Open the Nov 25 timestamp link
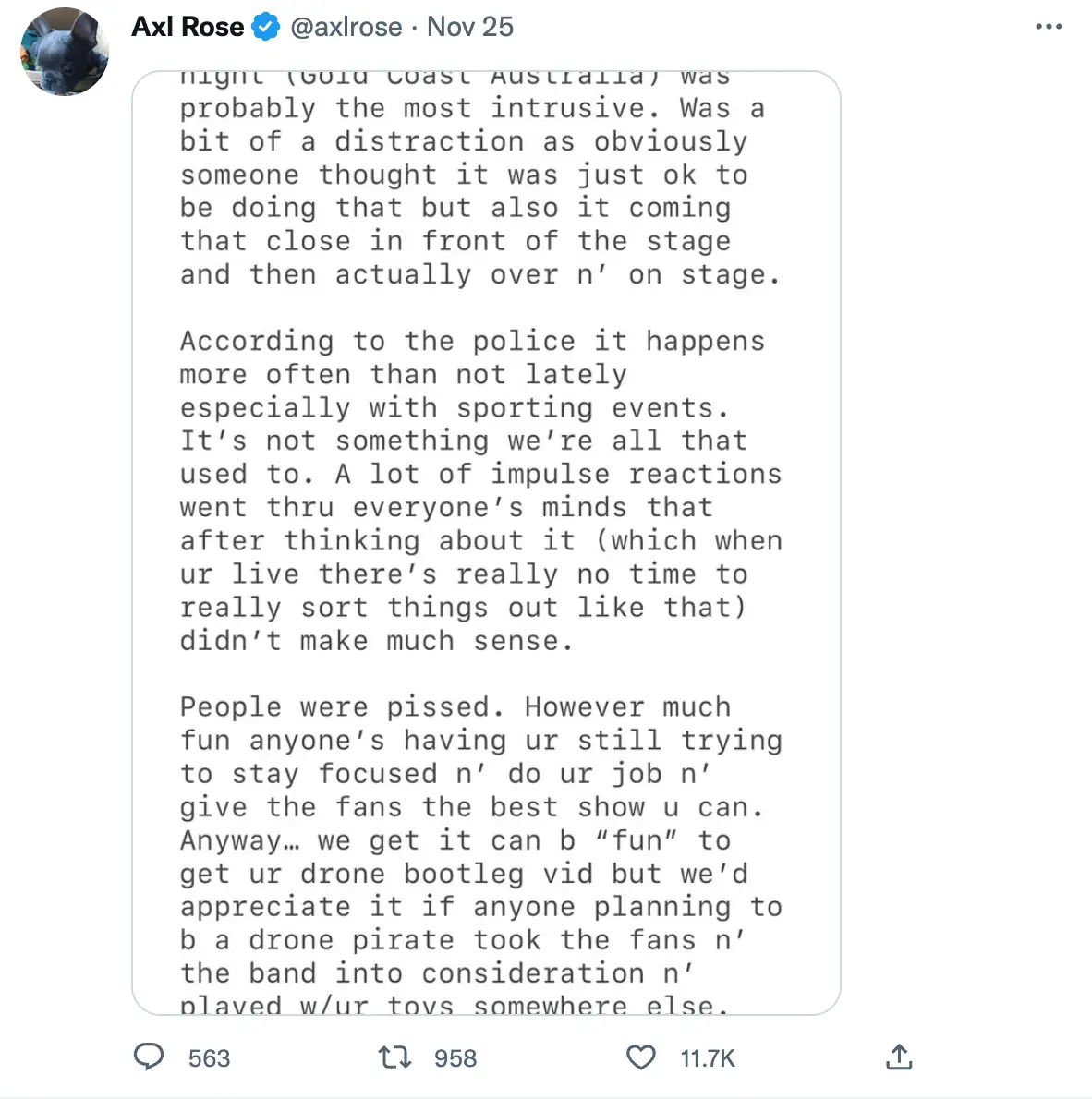This screenshot has height=1099, width=1092. tap(469, 27)
